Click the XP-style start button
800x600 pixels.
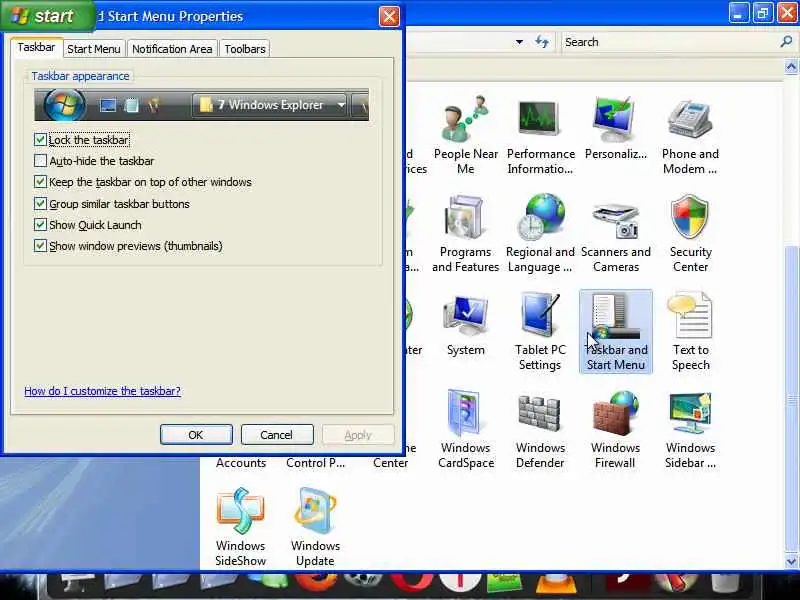coord(47,15)
